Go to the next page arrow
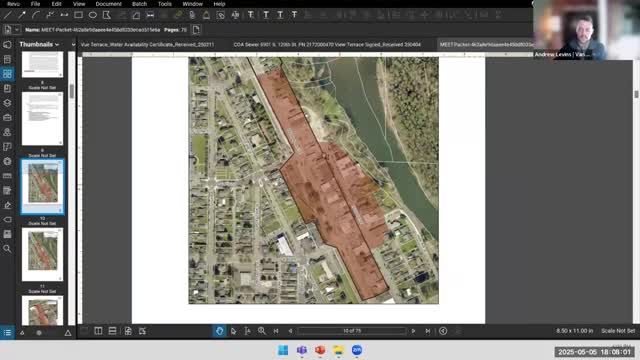Screen dimensions: 640x360 coord(413,331)
